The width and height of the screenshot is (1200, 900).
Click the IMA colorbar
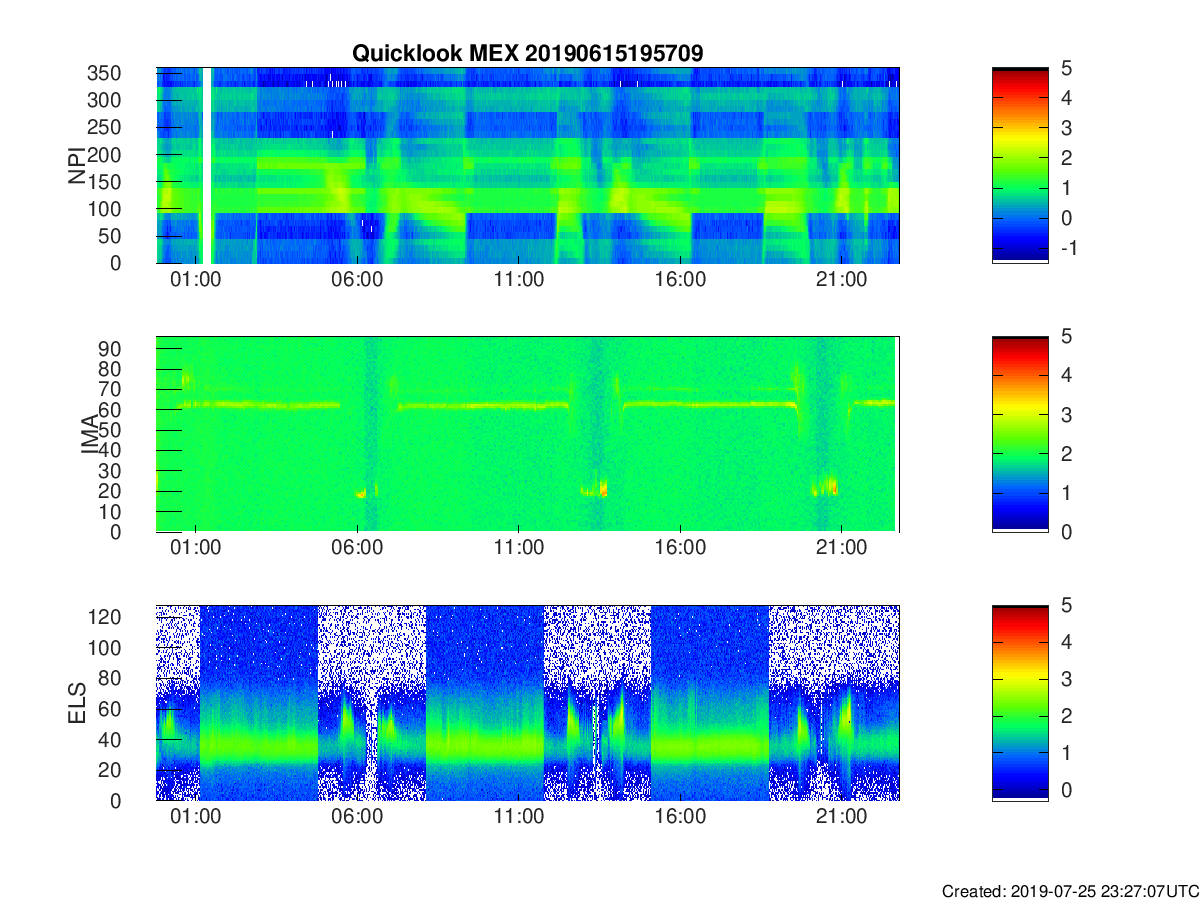click(x=1020, y=434)
